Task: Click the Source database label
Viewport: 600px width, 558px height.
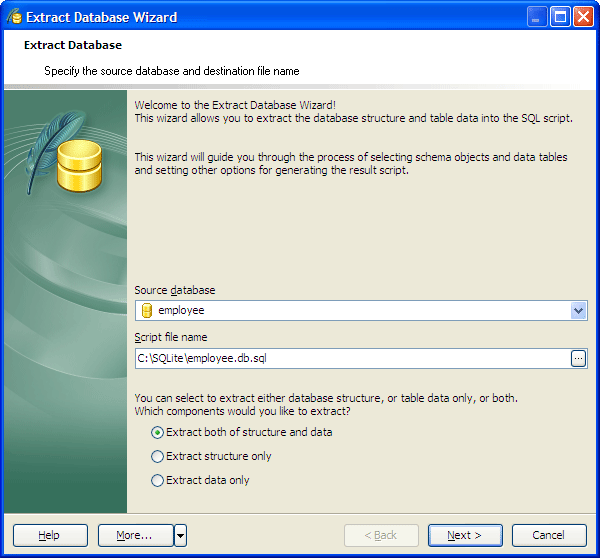Action: [x=175, y=290]
